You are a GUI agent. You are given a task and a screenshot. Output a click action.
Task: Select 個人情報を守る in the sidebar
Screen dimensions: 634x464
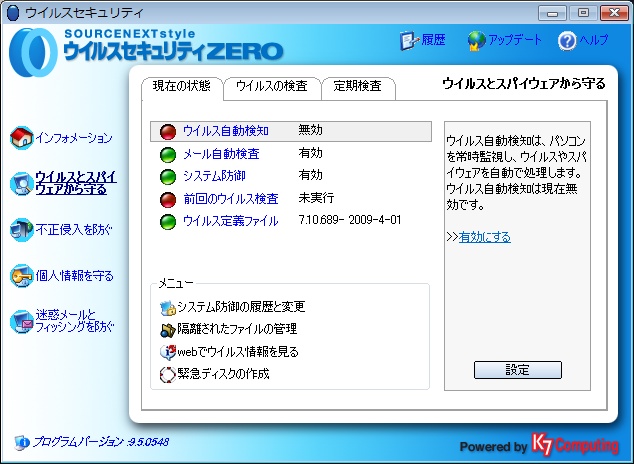[x=75, y=276]
